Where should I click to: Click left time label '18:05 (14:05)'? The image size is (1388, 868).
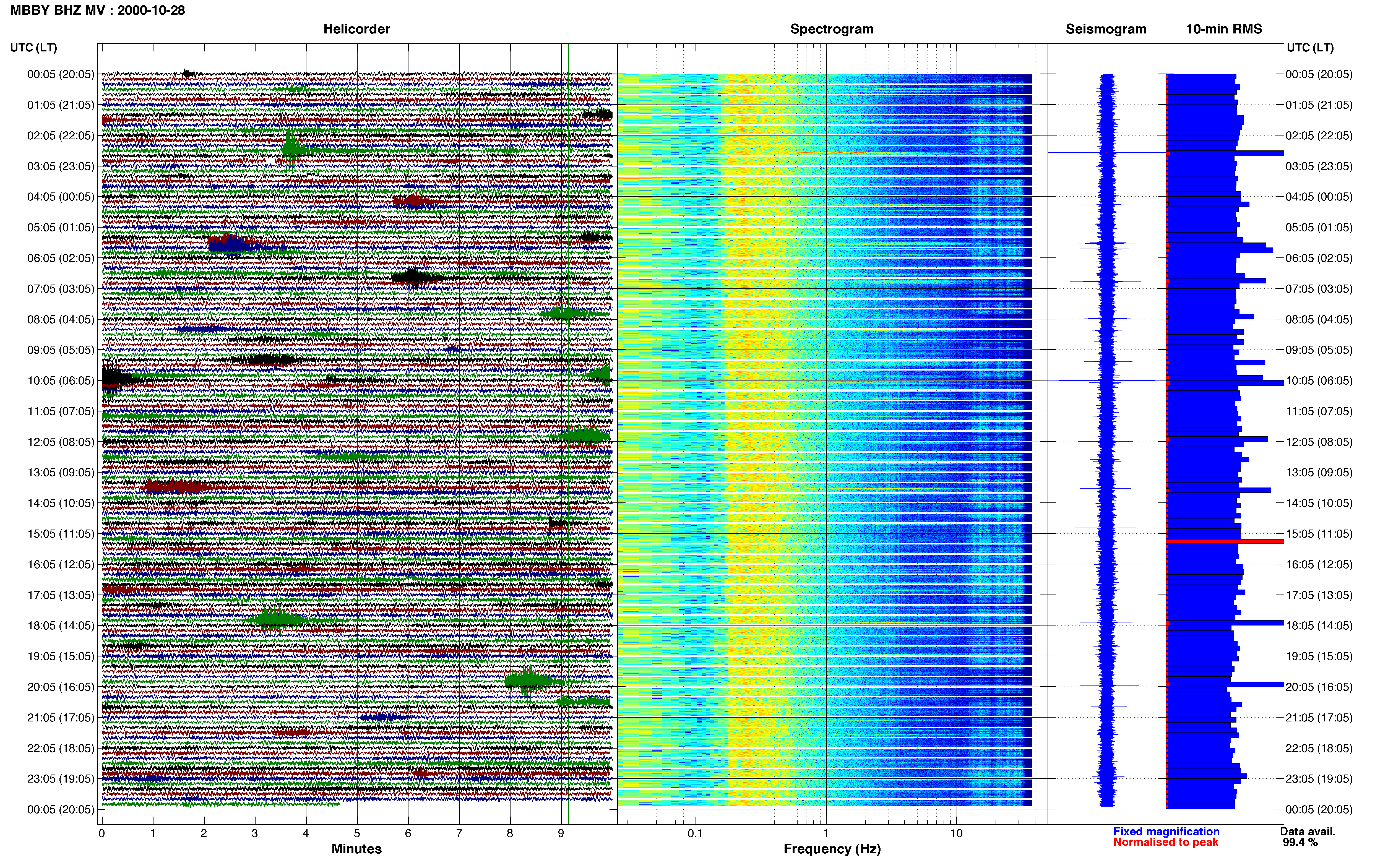[x=60, y=626]
